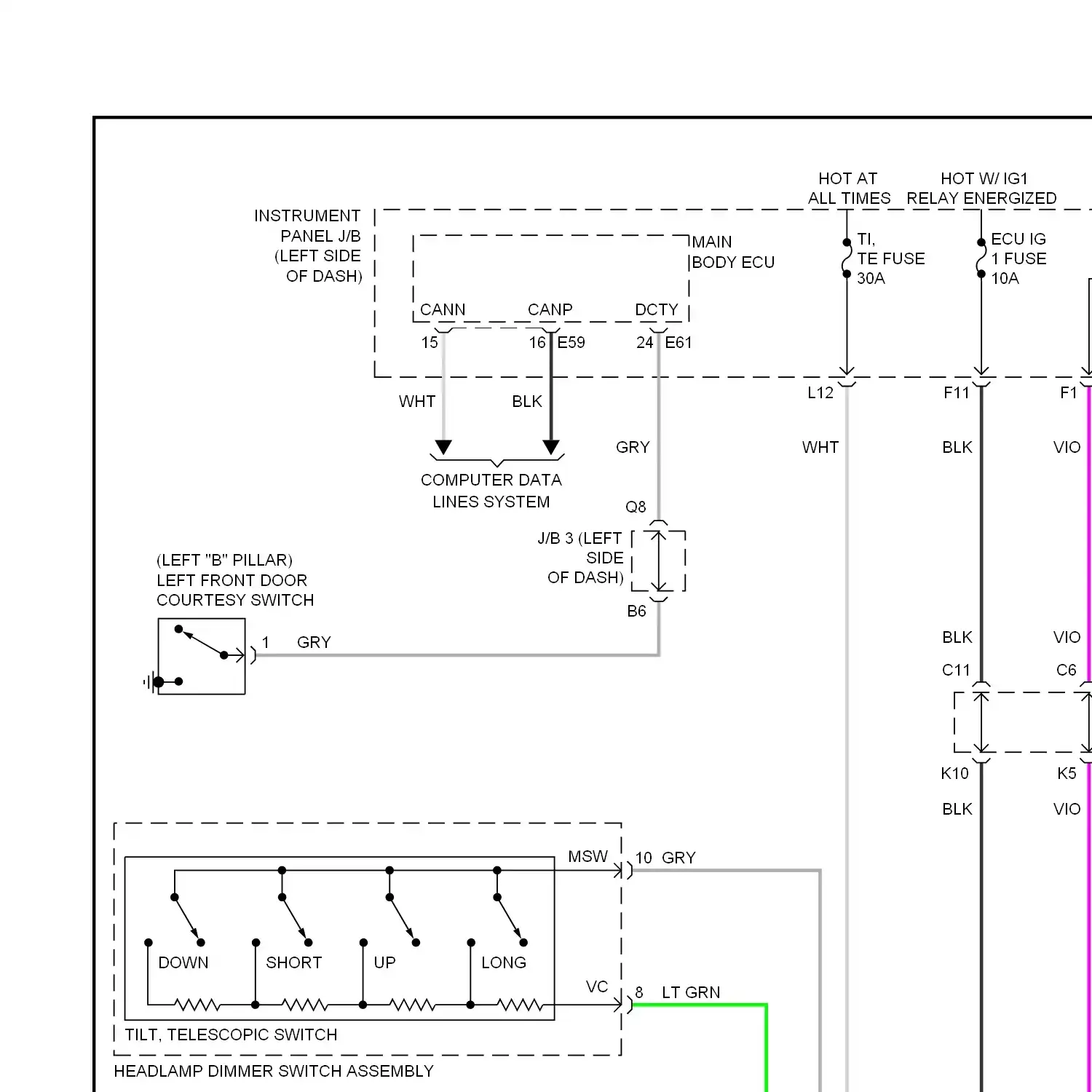
Task: Select the SHORT switch label
Action: (293, 962)
